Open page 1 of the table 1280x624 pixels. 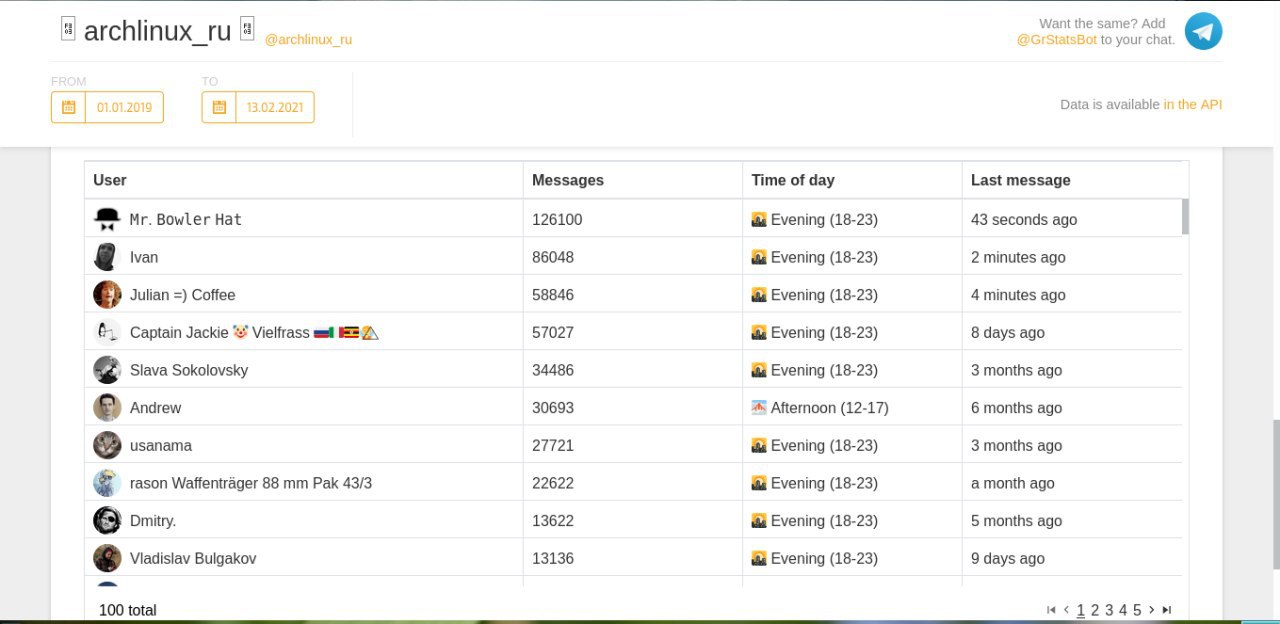point(1081,610)
